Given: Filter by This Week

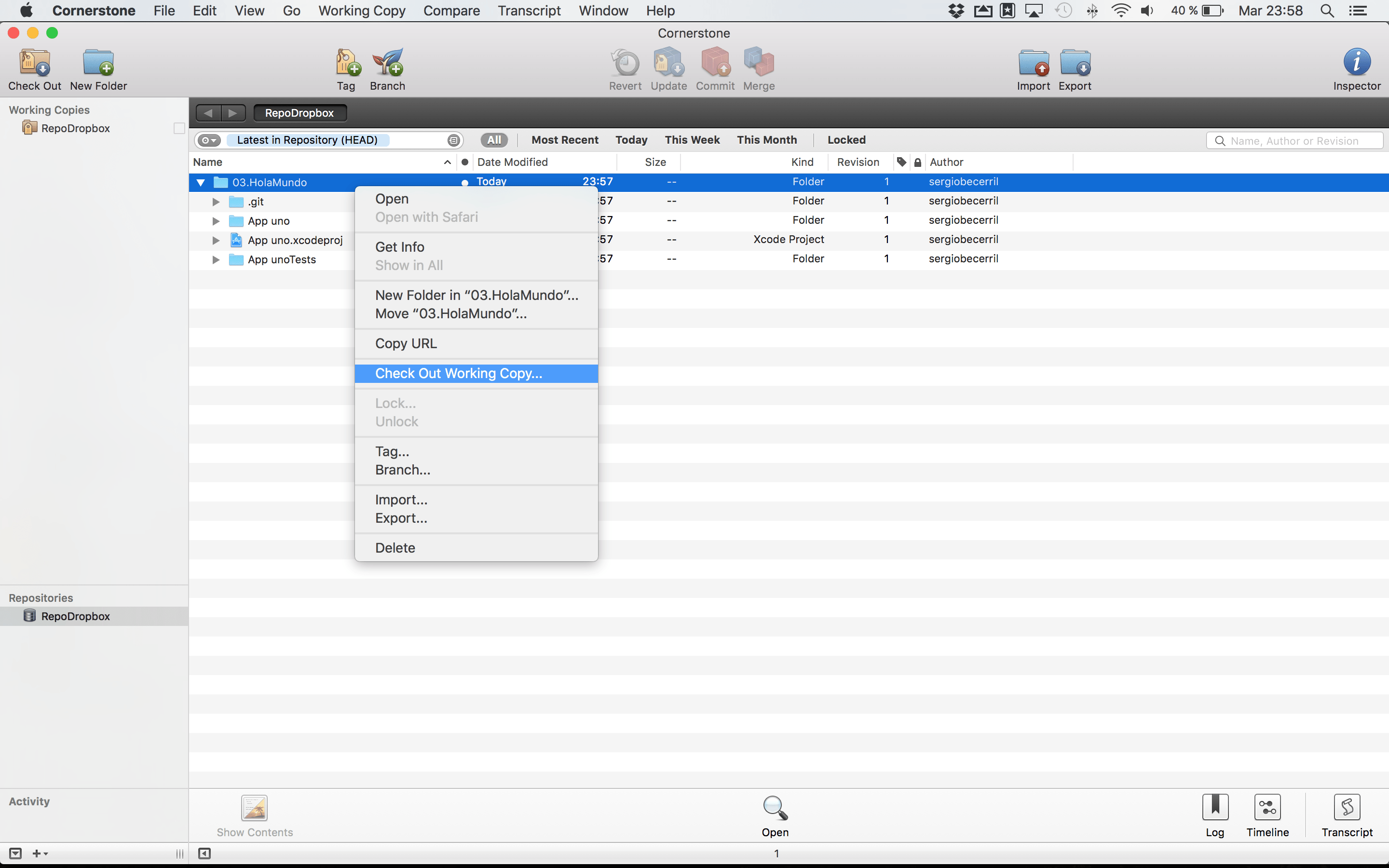Looking at the screenshot, I should [x=692, y=140].
